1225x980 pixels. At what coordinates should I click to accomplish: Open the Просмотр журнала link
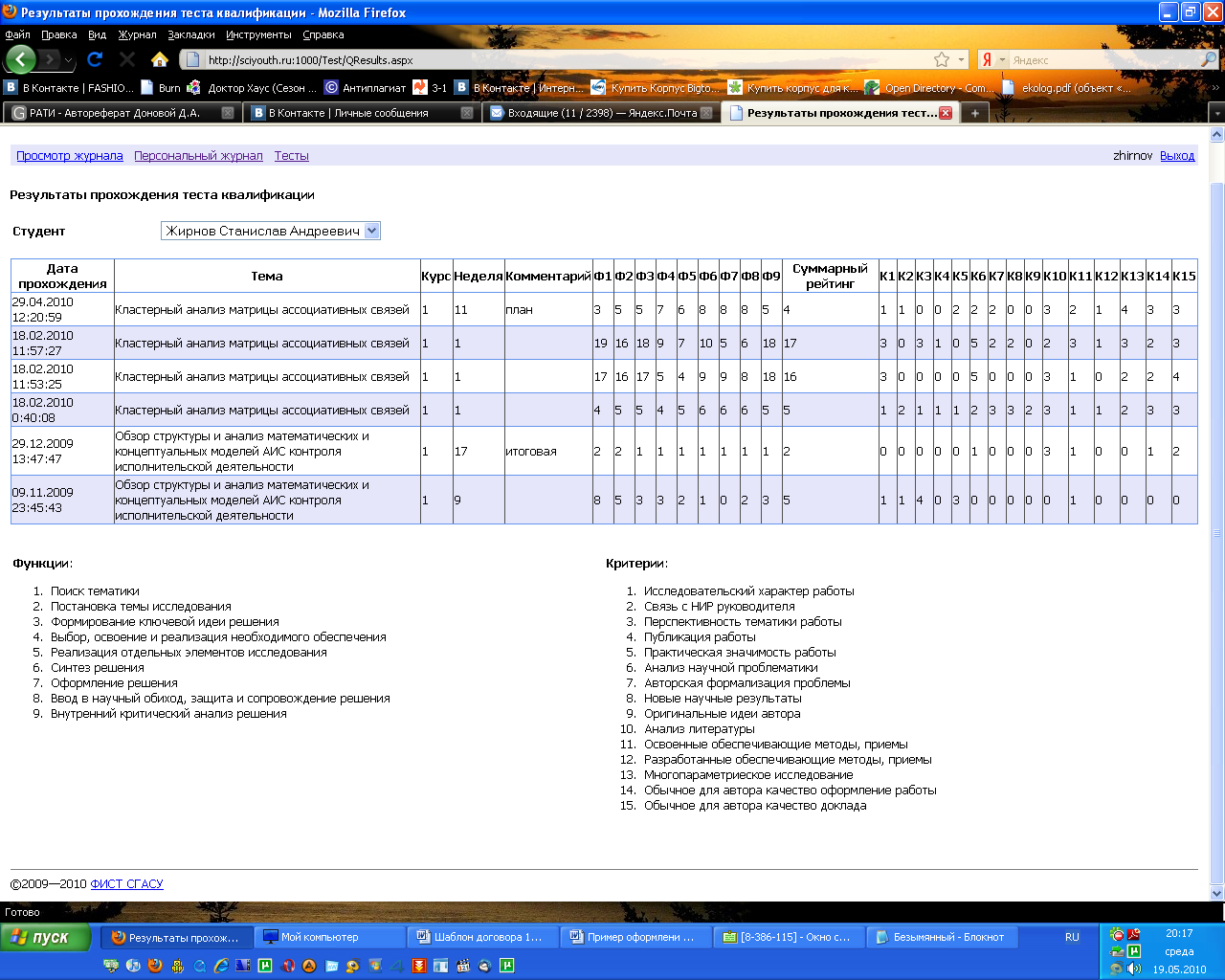[70, 156]
